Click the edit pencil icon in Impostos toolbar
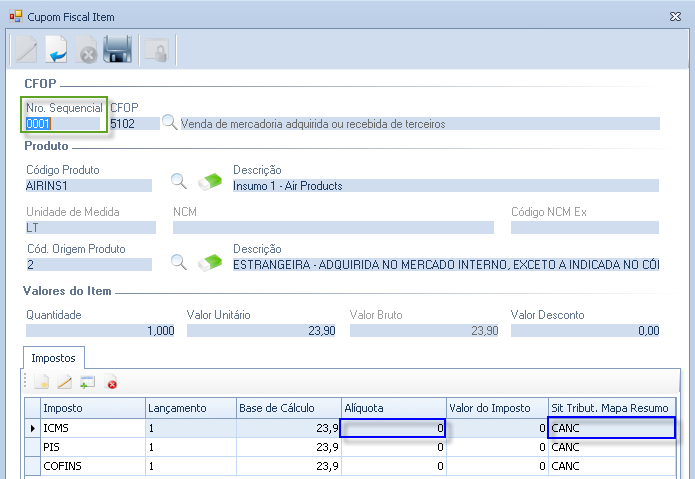Screen dimensions: 695x479 point(64,382)
